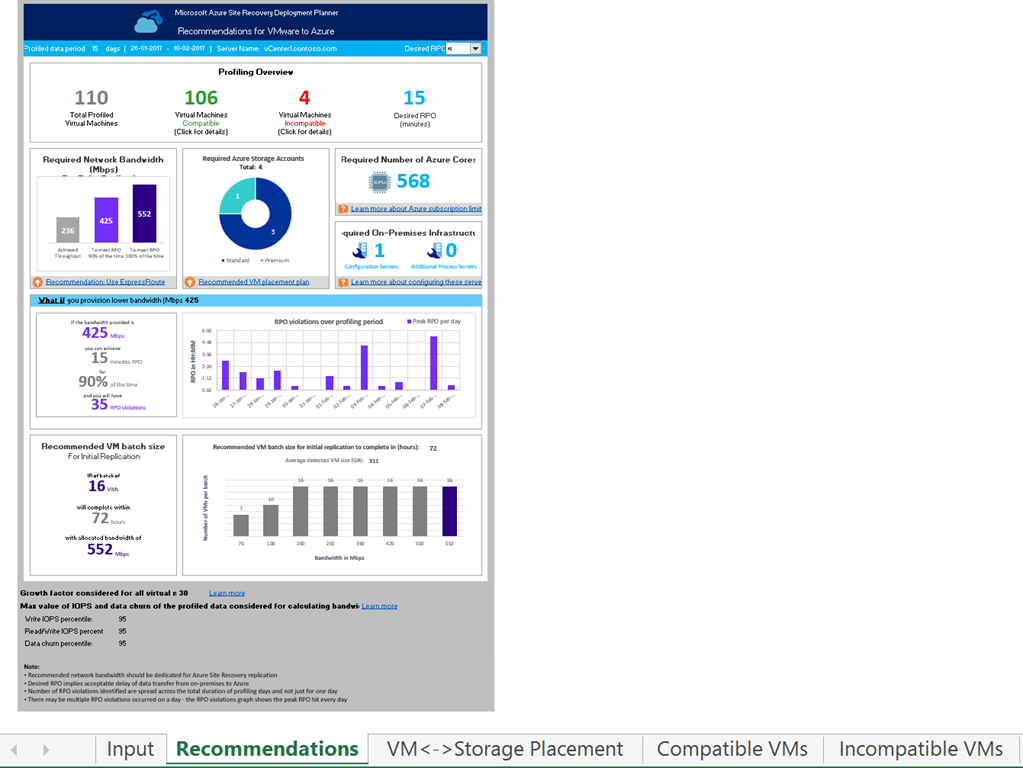This screenshot has width=1023, height=768.
Task: Click the CPU chip icon beside 568
Action: (379, 181)
